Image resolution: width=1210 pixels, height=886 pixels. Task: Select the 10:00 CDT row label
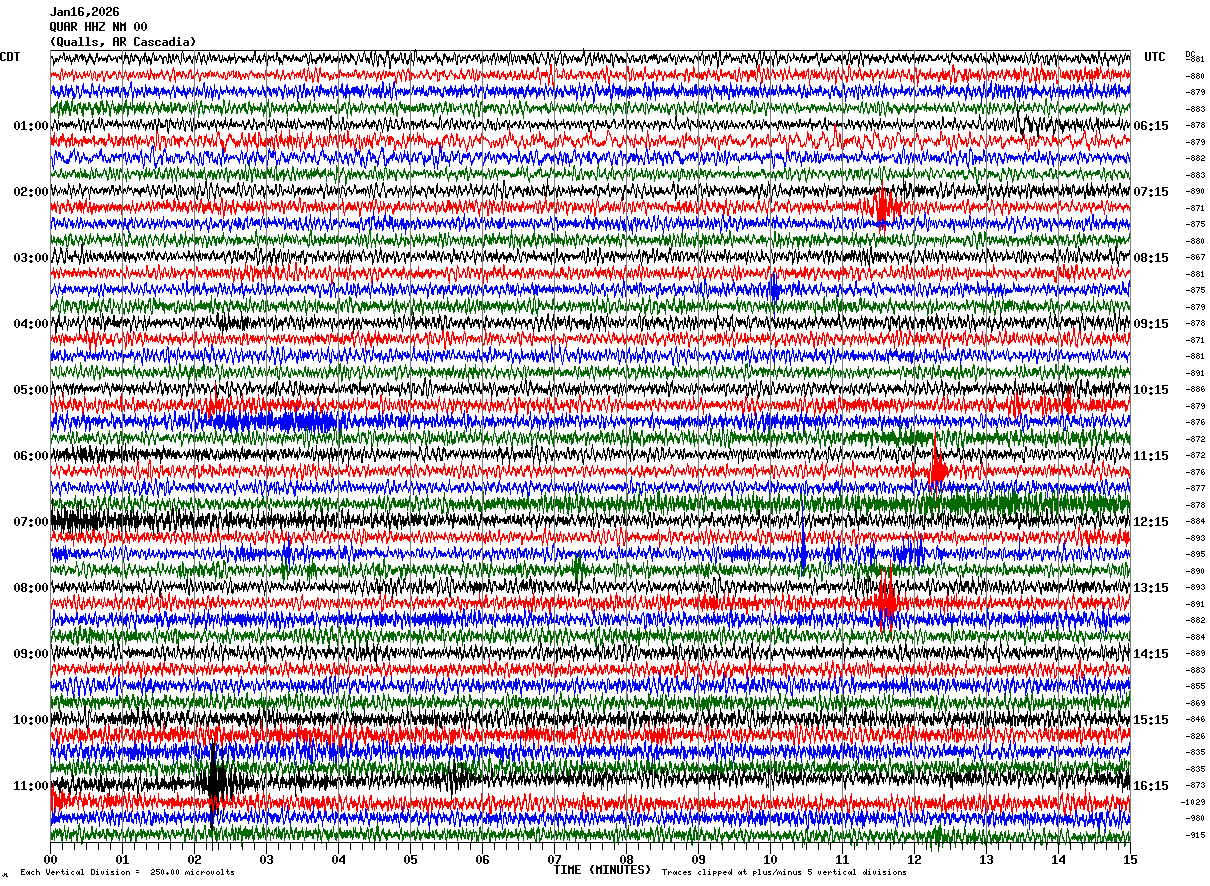pyautogui.click(x=30, y=720)
